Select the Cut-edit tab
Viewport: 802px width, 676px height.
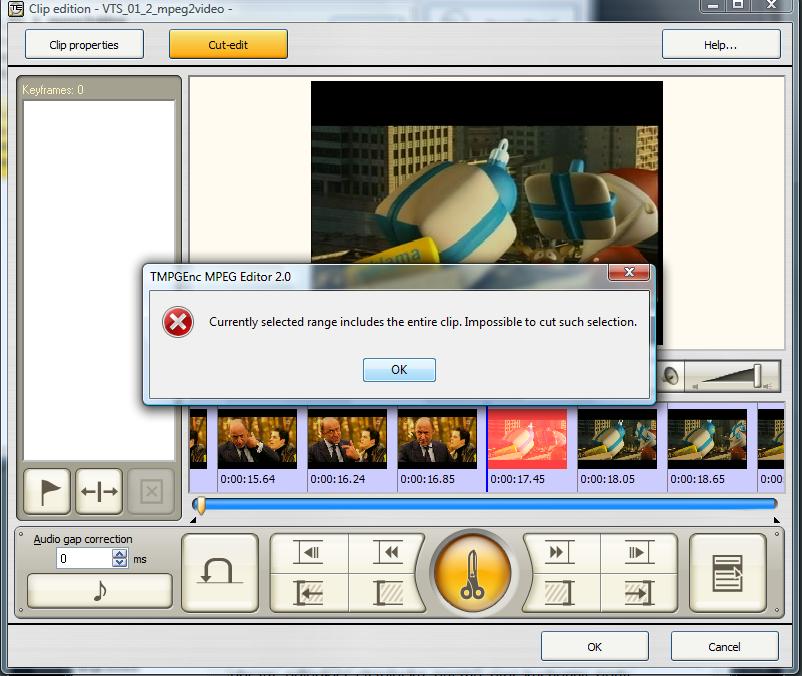pyautogui.click(x=228, y=44)
